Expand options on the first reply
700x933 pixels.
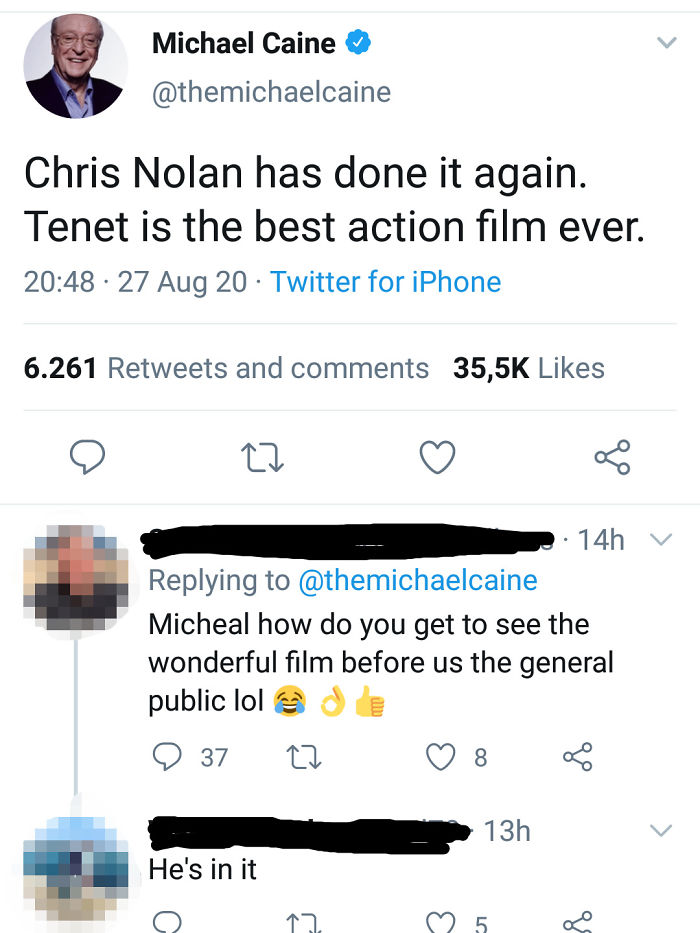662,537
